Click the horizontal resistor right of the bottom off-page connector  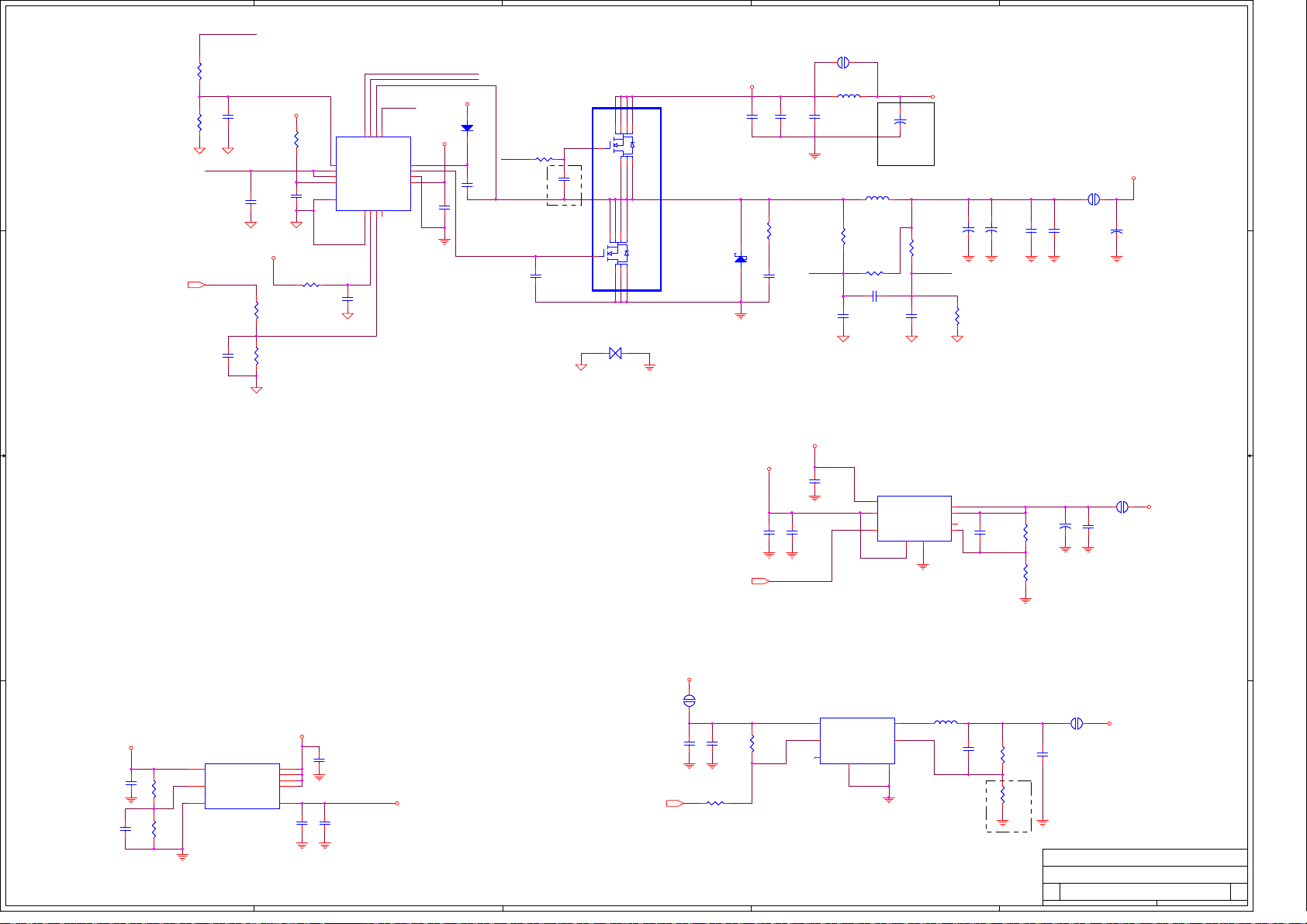pyautogui.click(x=715, y=803)
